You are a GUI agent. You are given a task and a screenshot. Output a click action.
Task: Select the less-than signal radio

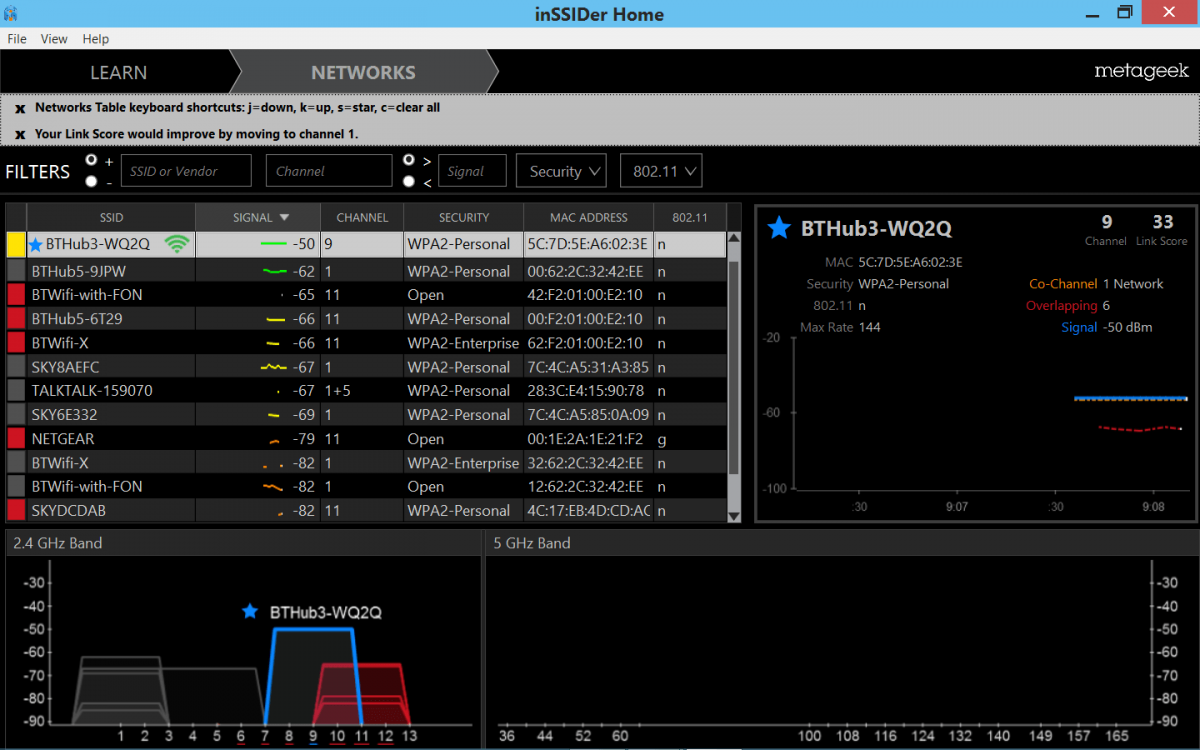point(409,181)
